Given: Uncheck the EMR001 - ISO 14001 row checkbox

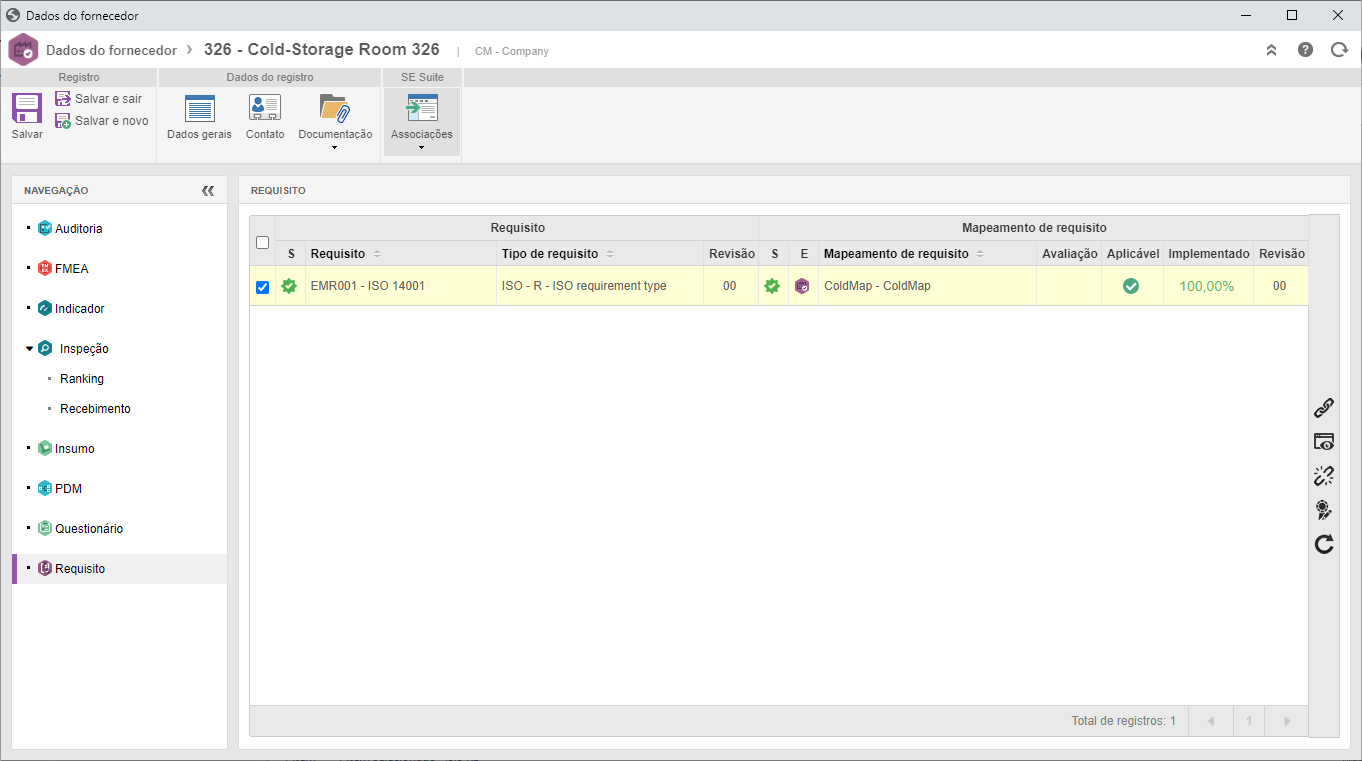Looking at the screenshot, I should coord(263,287).
